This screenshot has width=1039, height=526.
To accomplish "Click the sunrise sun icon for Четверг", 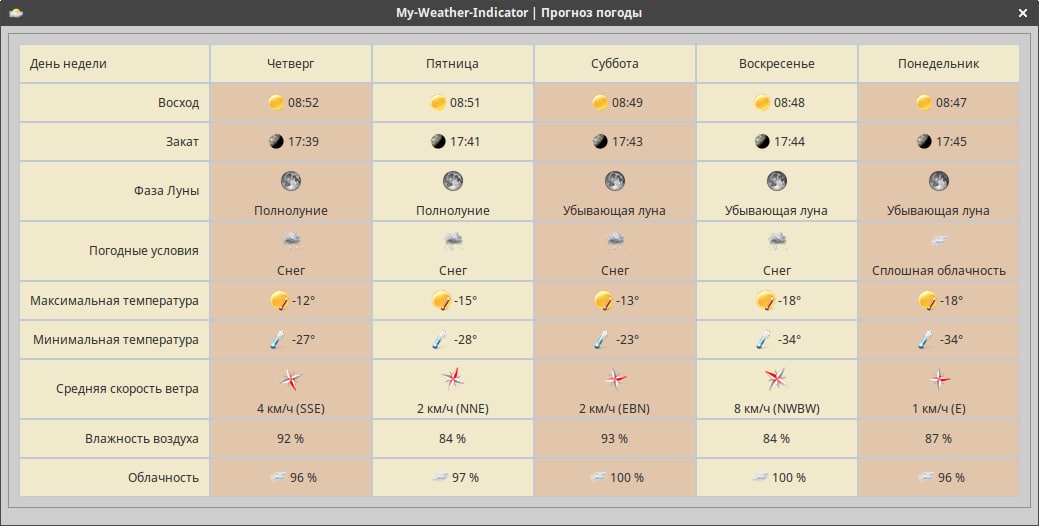I will [276, 102].
